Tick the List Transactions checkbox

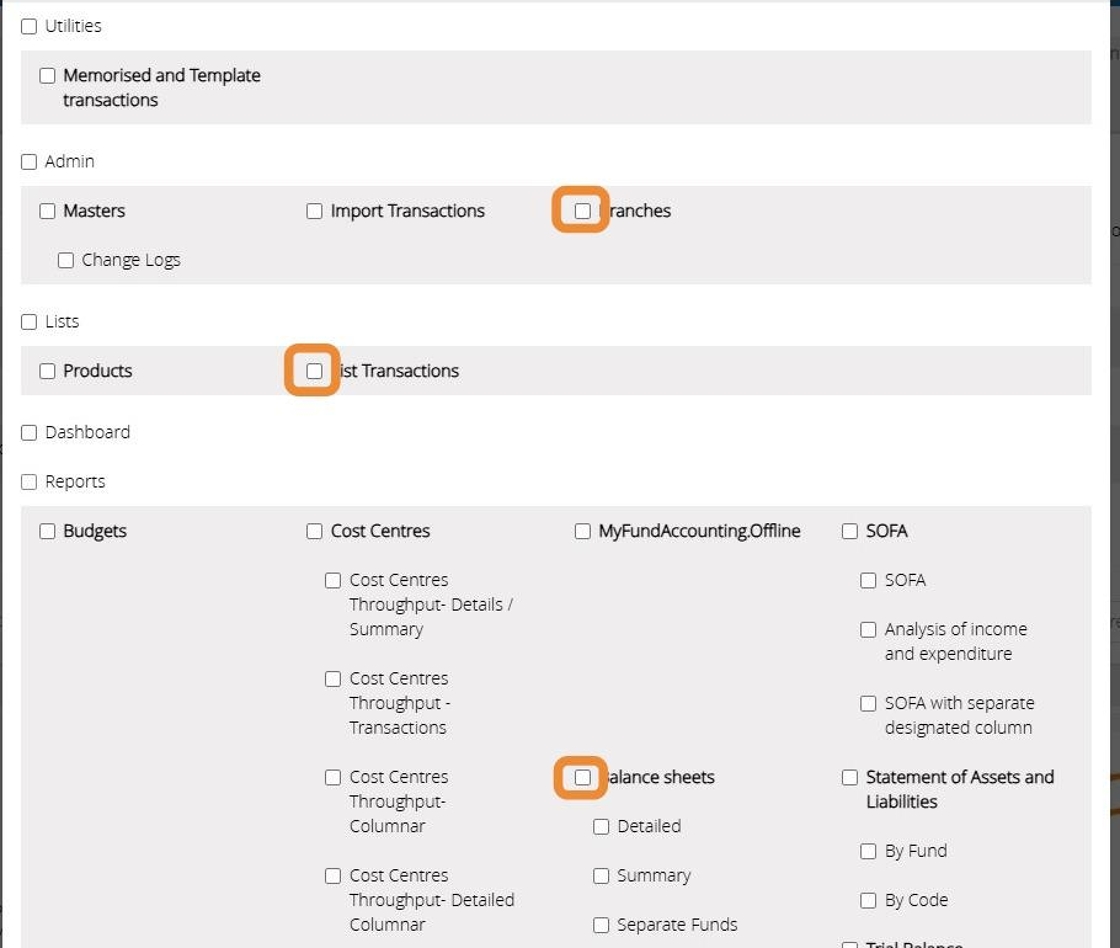click(x=315, y=371)
